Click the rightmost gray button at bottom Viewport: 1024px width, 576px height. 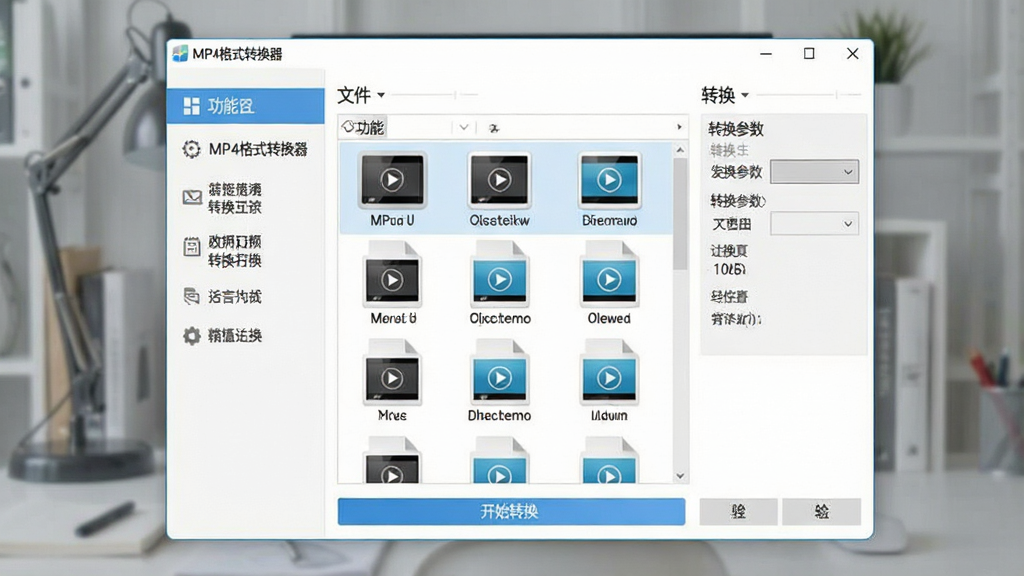point(822,511)
